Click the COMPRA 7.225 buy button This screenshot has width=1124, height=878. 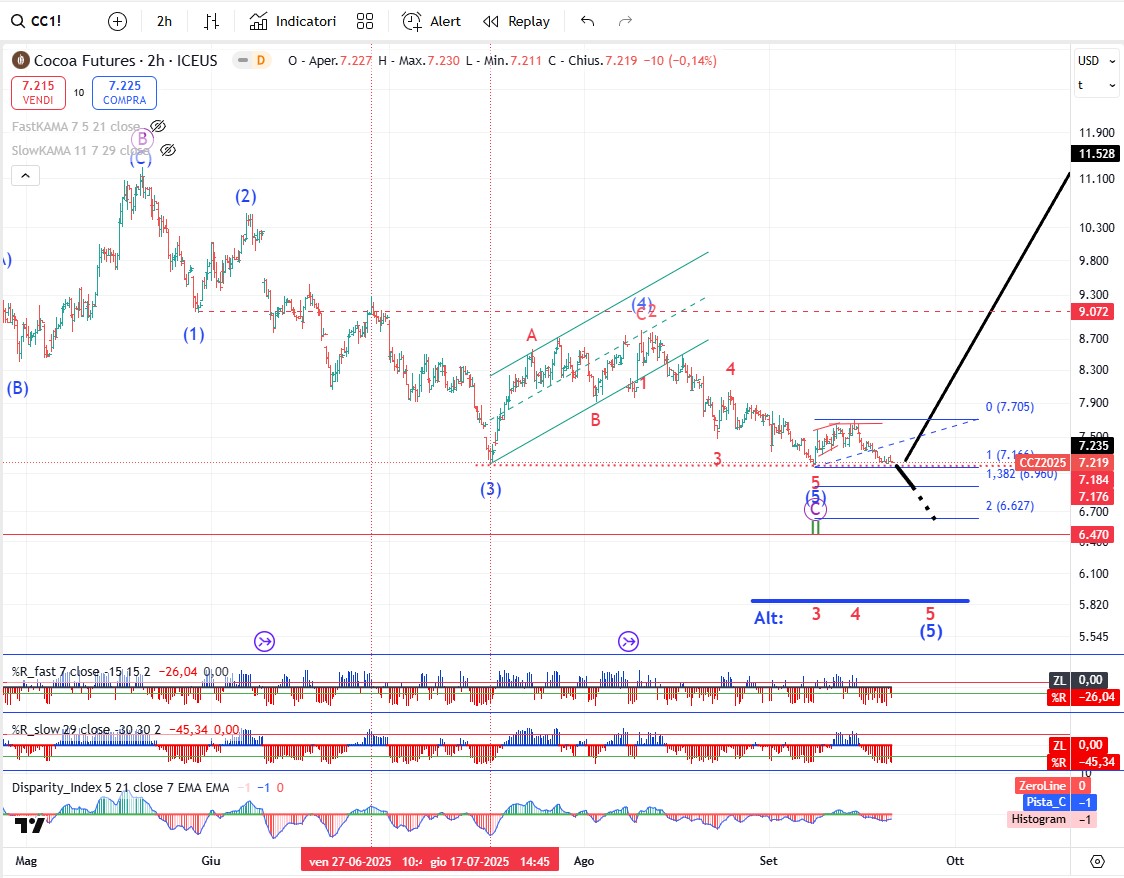pyautogui.click(x=124, y=92)
